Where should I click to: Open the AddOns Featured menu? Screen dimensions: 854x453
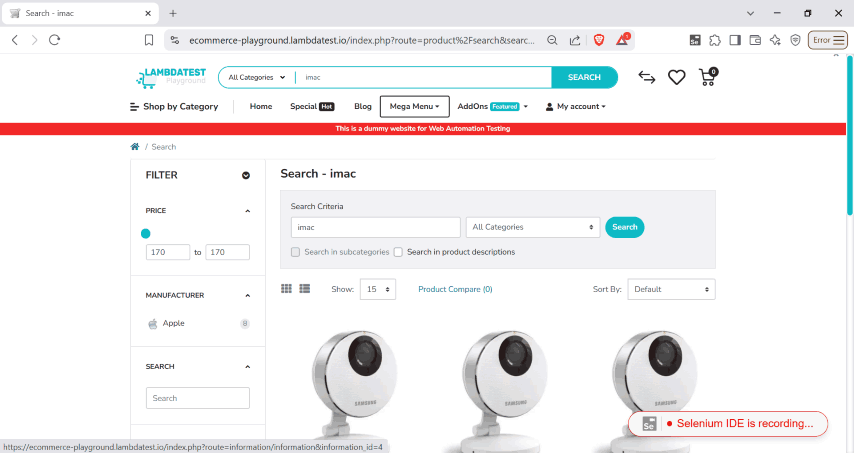click(x=493, y=107)
